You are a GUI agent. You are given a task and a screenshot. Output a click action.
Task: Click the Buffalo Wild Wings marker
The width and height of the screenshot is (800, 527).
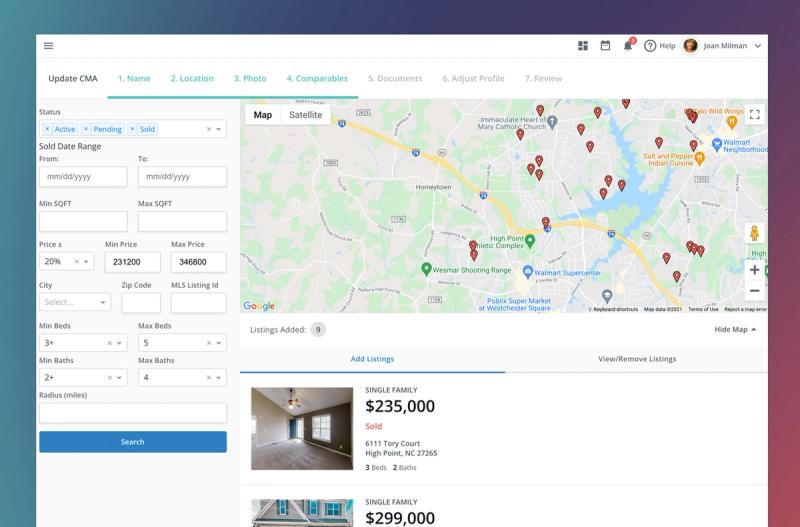732,121
